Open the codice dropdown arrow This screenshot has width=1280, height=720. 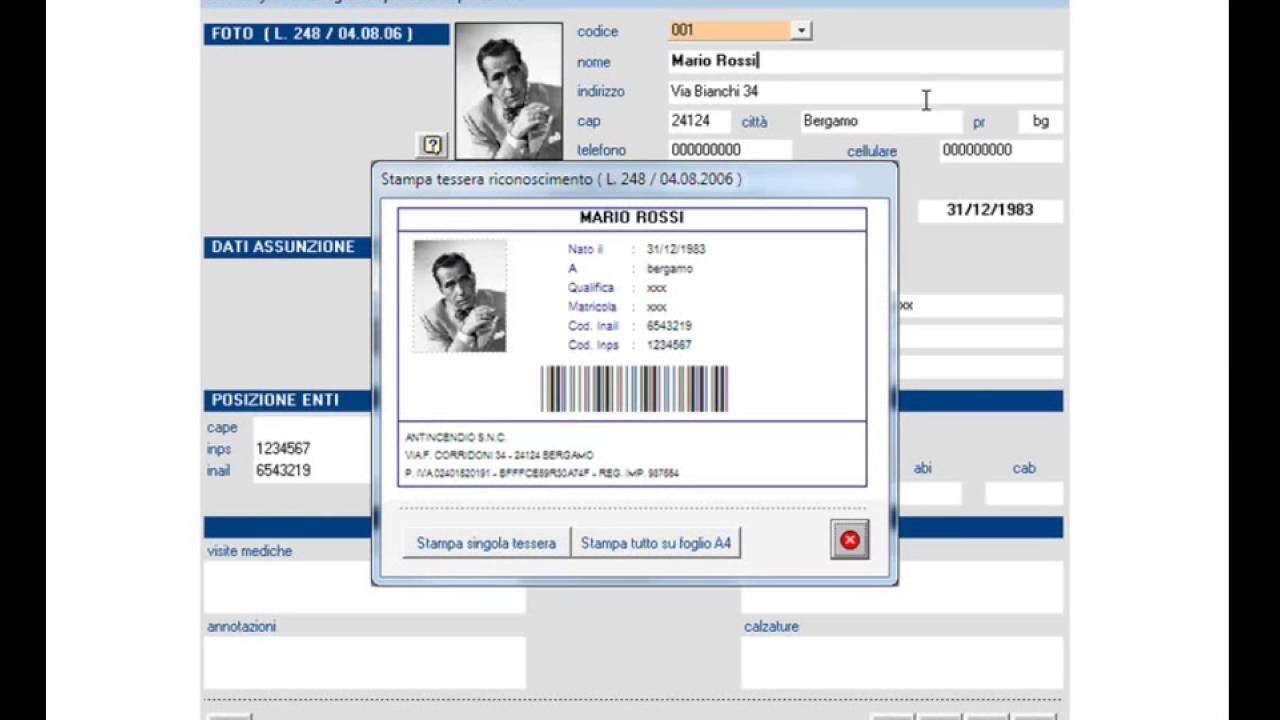(x=801, y=31)
